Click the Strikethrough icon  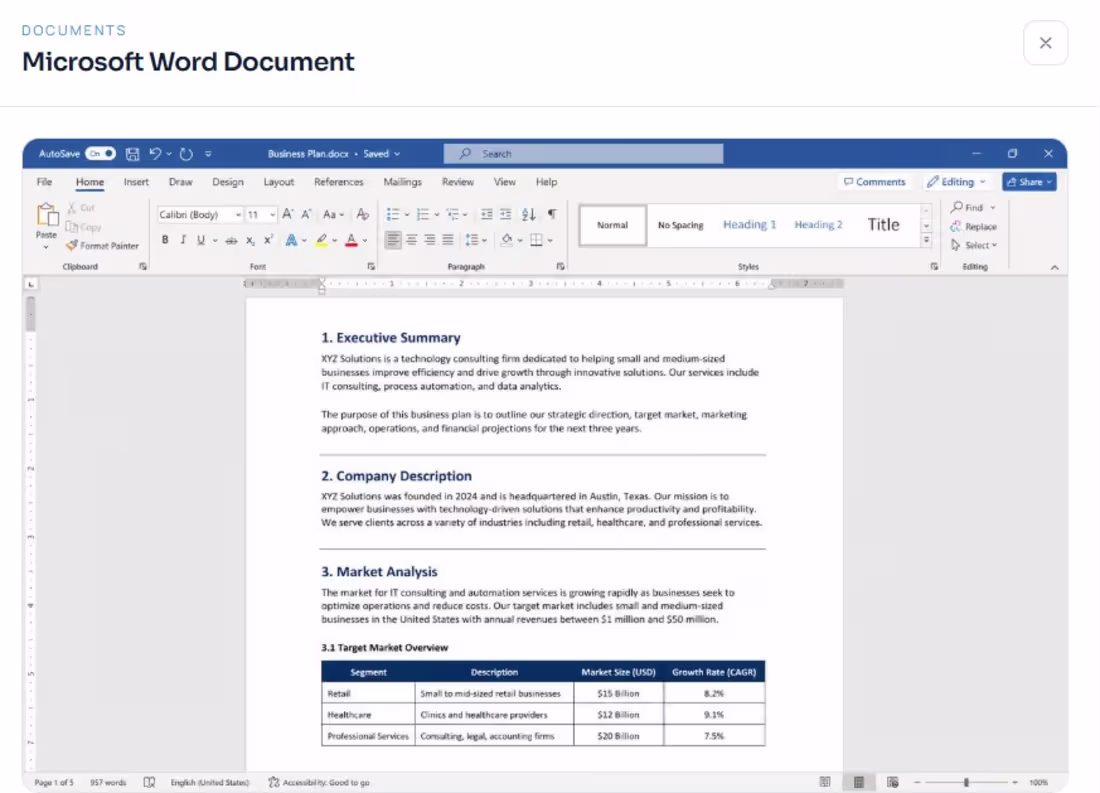[231, 241]
